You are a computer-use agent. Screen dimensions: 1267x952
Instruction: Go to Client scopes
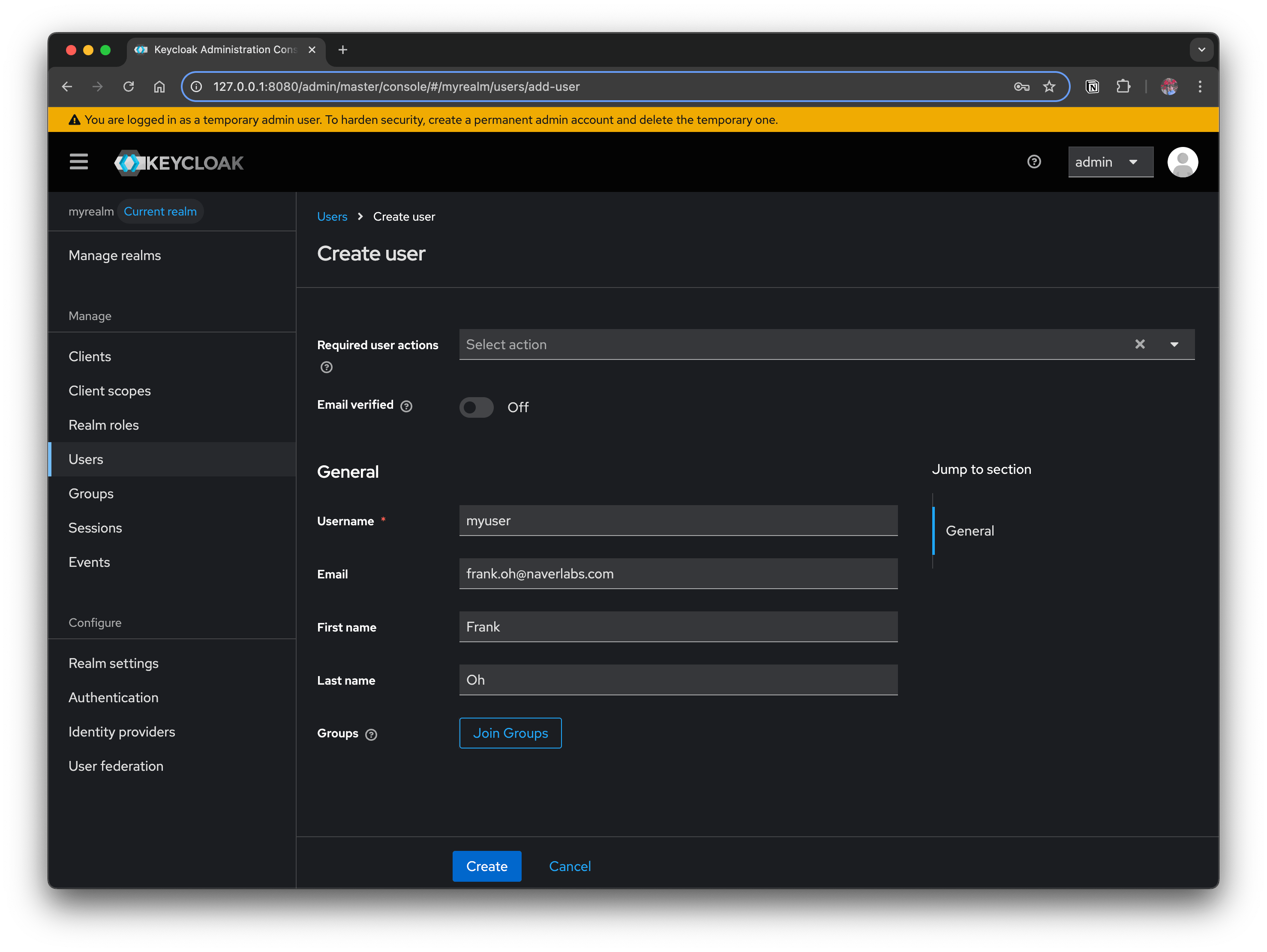[x=109, y=390]
